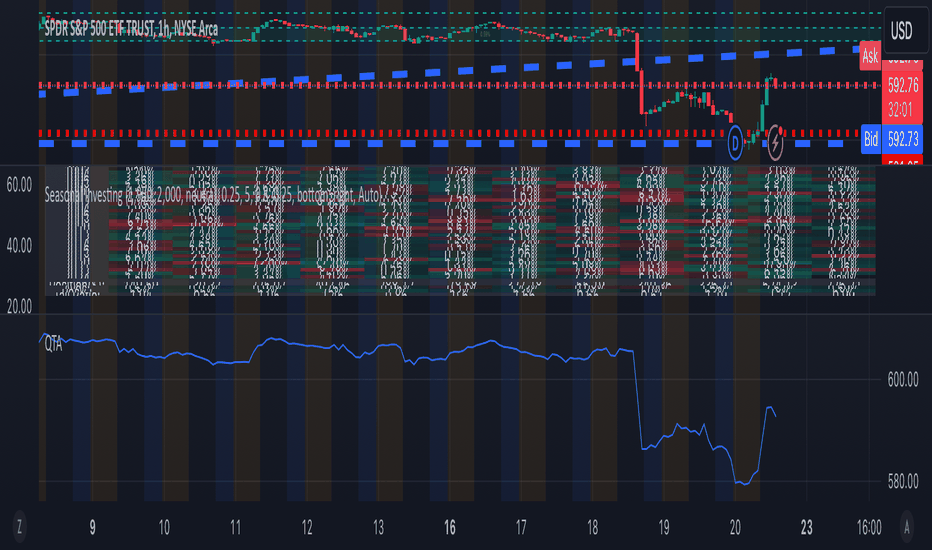Click date 12 on the time axis
The width and height of the screenshot is (932, 550).
pos(307,527)
